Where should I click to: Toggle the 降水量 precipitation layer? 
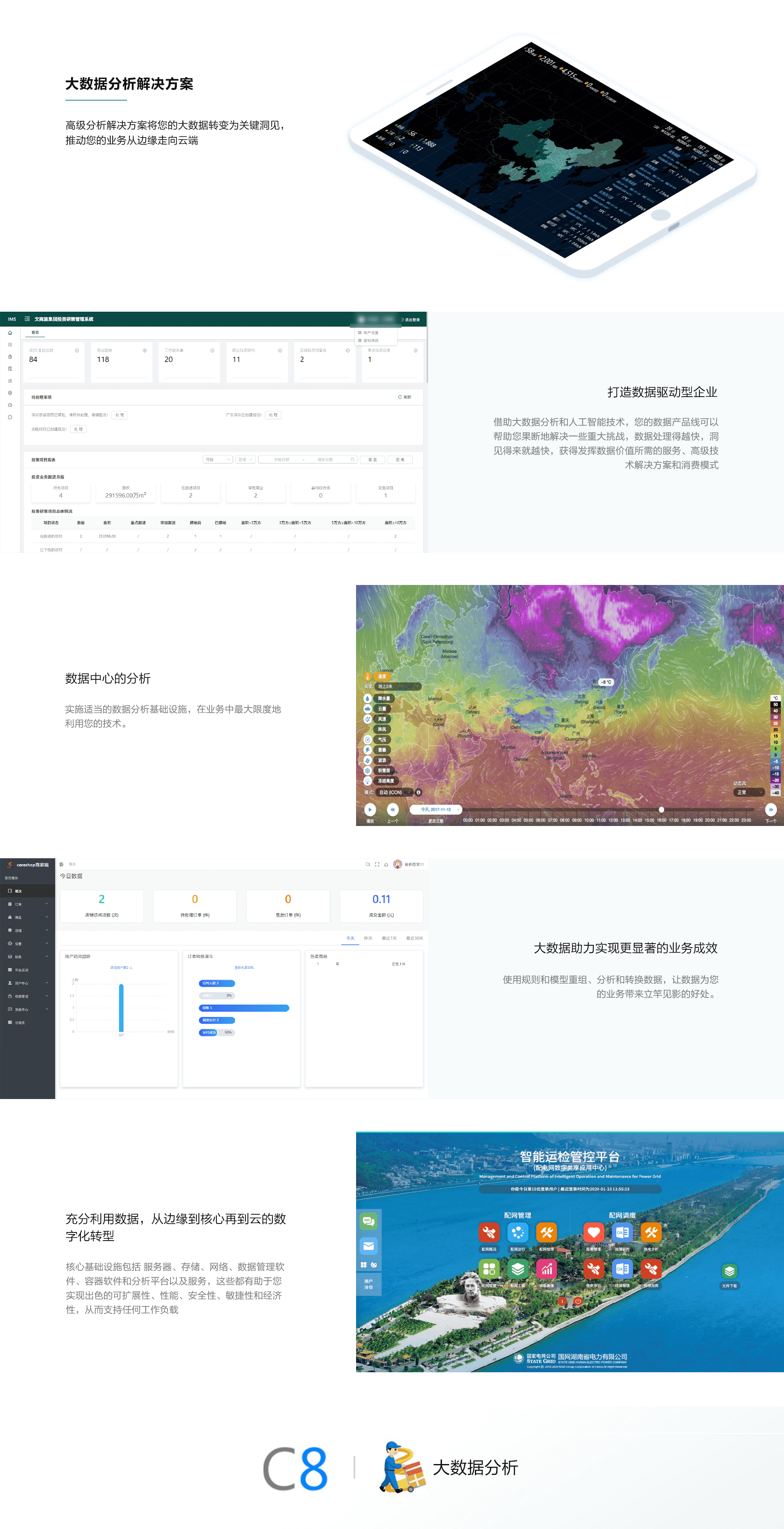383,698
